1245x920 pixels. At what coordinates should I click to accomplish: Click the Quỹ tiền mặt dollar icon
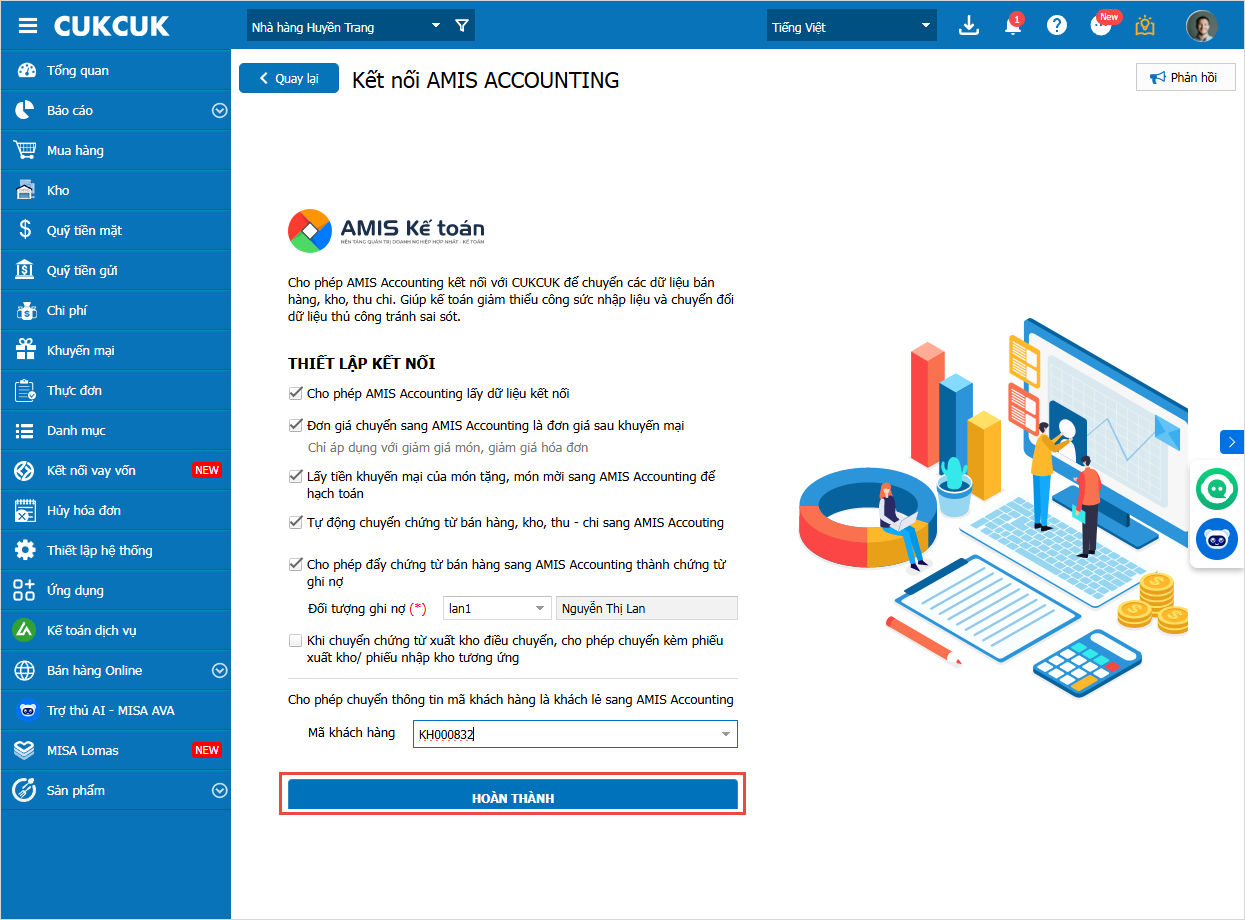click(25, 230)
